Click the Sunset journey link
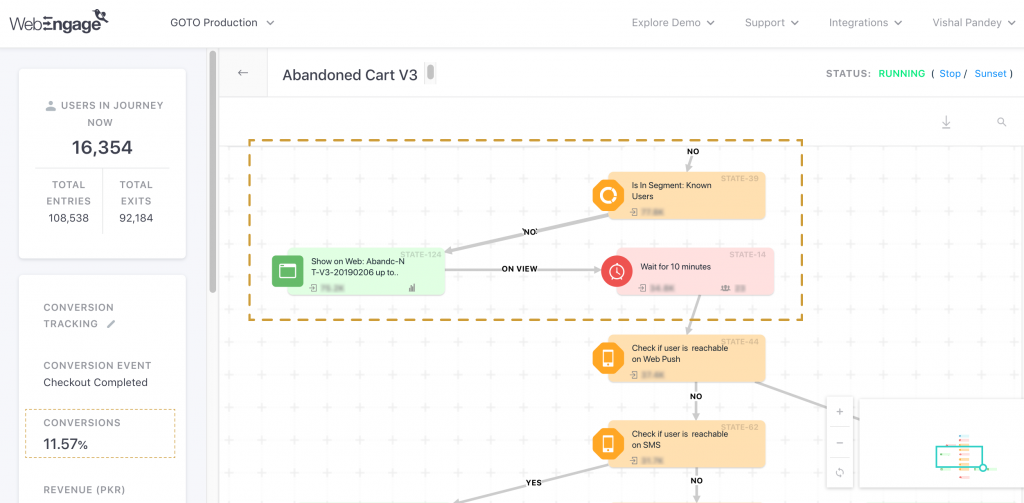Screen dimensions: 1024x503 990,73
